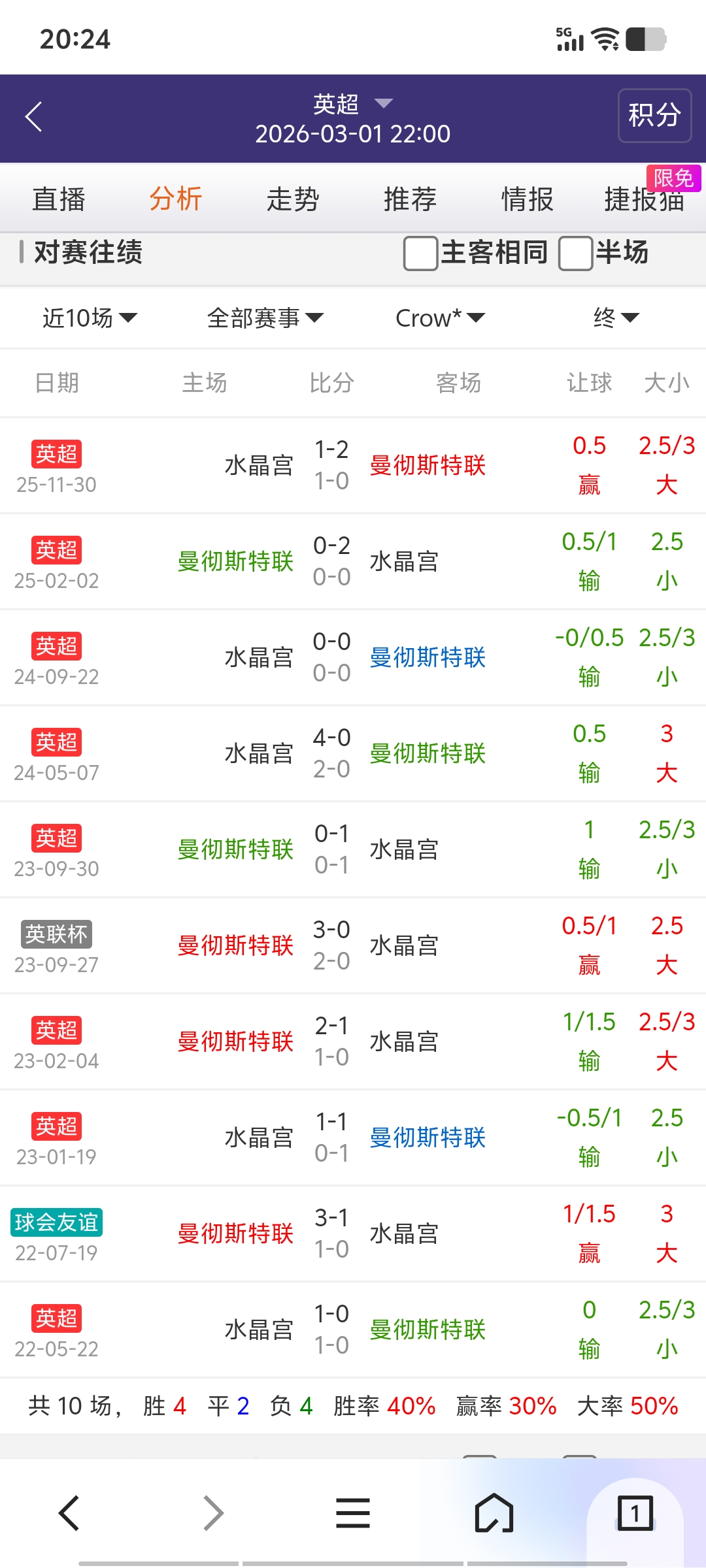Screen dimensions: 706x1568
Task: Switch to the 情报 tab
Action: pyautogui.click(x=527, y=199)
